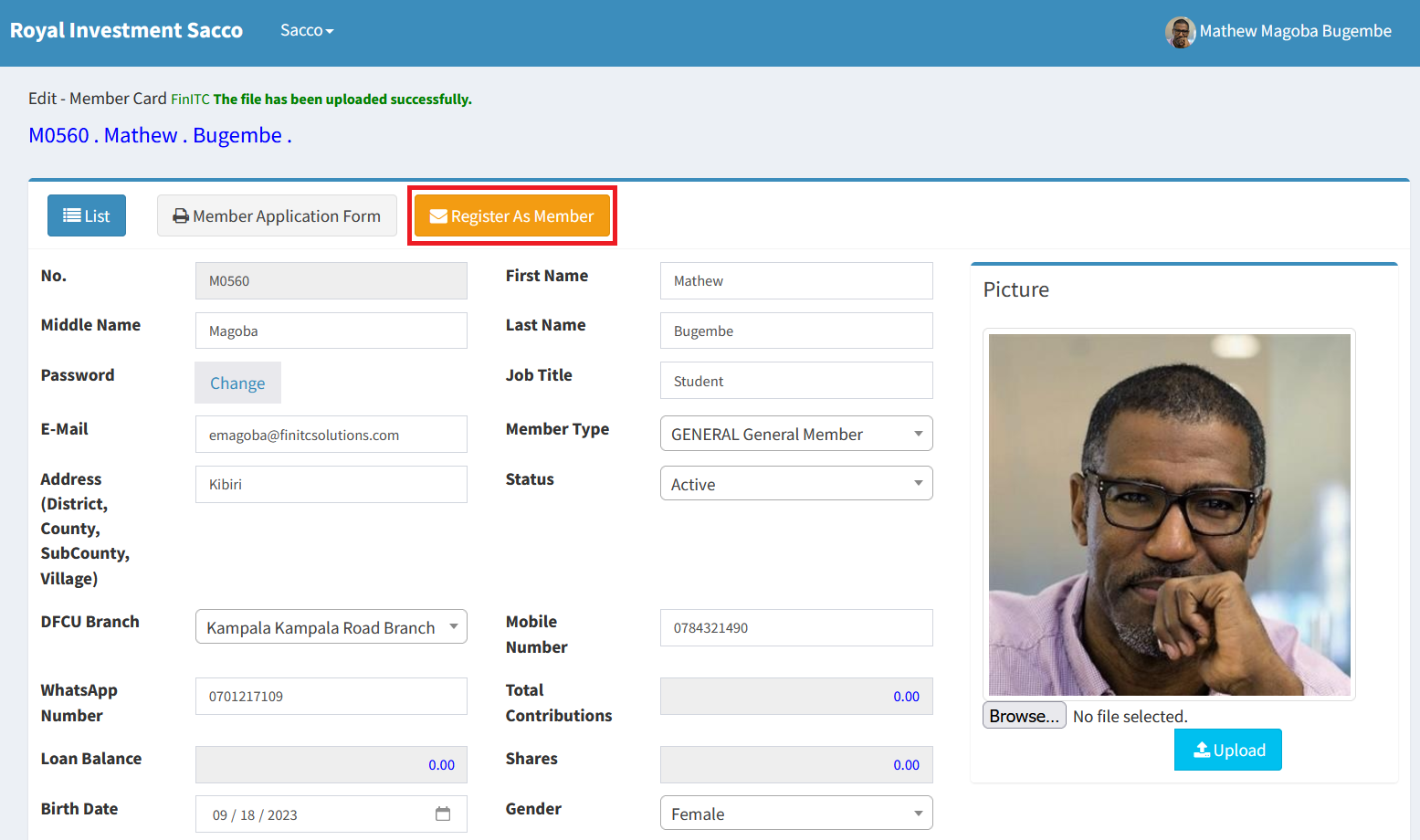This screenshot has width=1420, height=840.
Task: Open the Royal Investment Sacco home link
Action: pos(126,30)
